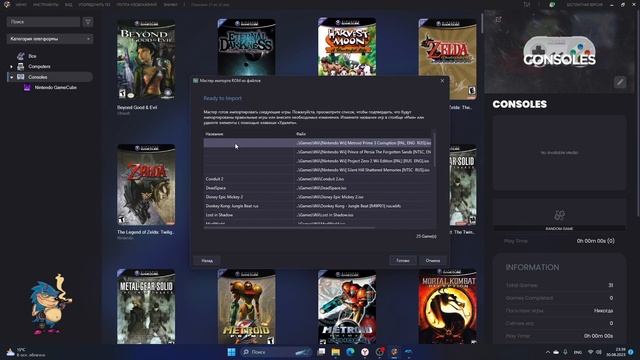Select Zelda Twilight Princess cover

[146, 185]
